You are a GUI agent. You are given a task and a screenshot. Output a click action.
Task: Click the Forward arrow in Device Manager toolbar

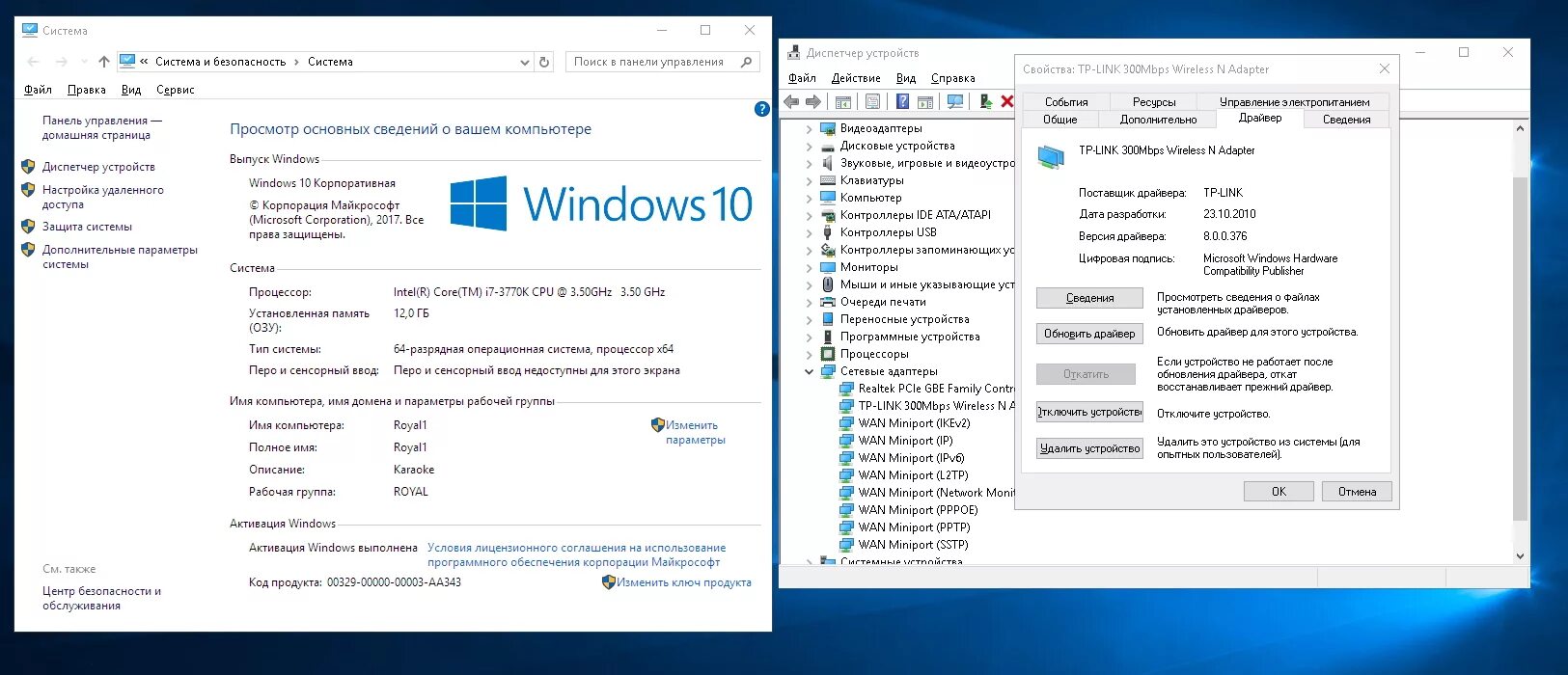[813, 101]
